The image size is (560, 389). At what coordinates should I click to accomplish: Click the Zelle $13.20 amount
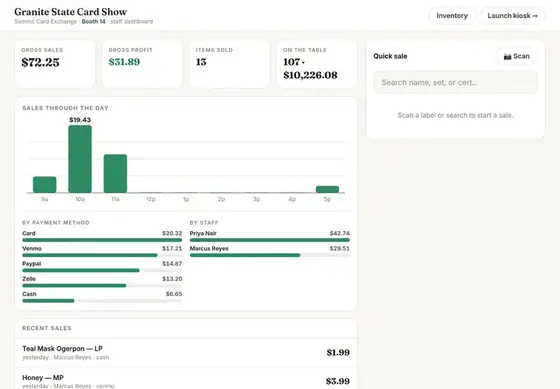pyautogui.click(x=172, y=279)
